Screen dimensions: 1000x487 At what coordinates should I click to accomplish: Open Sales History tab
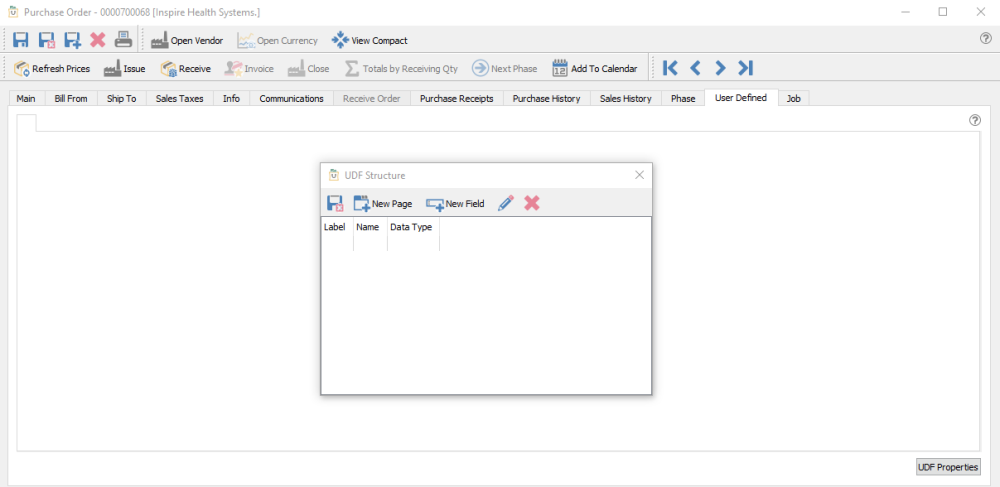click(x=626, y=98)
